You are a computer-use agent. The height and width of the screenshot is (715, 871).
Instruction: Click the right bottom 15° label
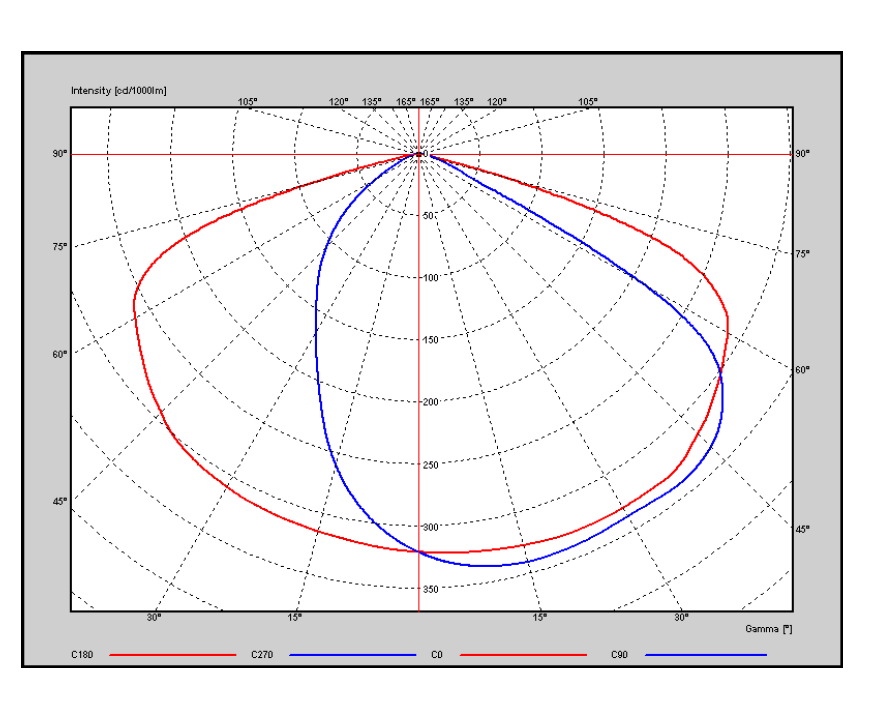(539, 617)
